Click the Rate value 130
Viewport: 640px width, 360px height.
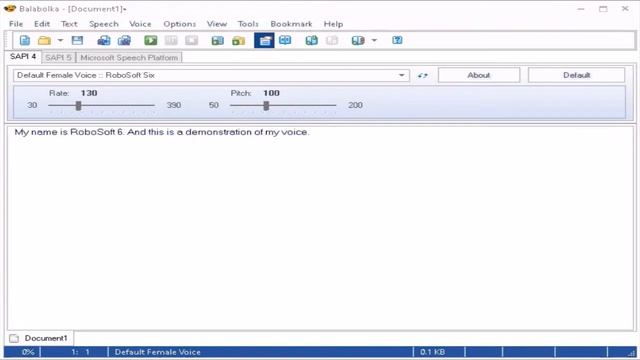point(89,93)
